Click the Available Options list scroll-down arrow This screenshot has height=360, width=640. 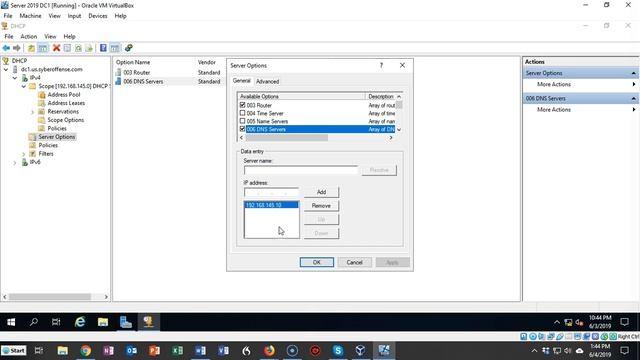pyautogui.click(x=399, y=129)
